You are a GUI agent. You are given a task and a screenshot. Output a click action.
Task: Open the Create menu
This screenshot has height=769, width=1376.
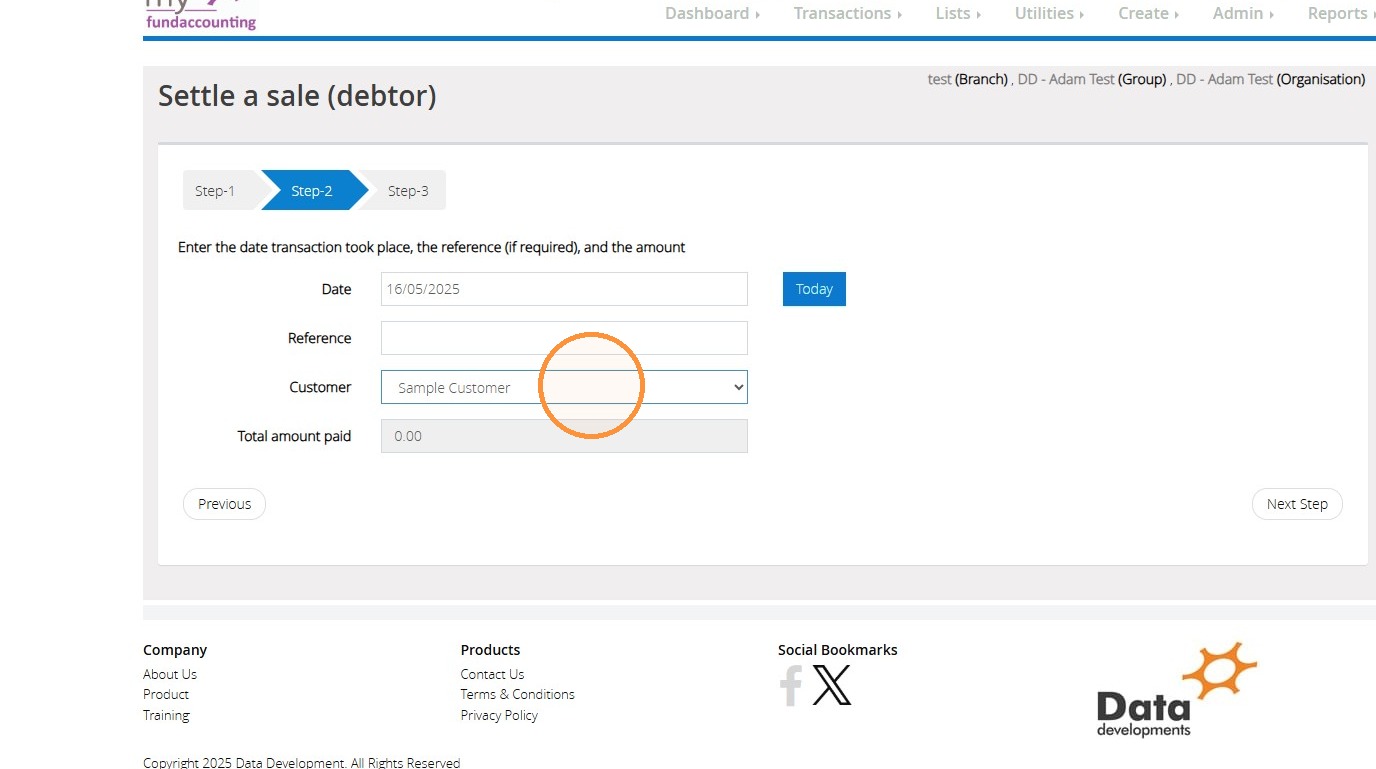click(x=1148, y=13)
